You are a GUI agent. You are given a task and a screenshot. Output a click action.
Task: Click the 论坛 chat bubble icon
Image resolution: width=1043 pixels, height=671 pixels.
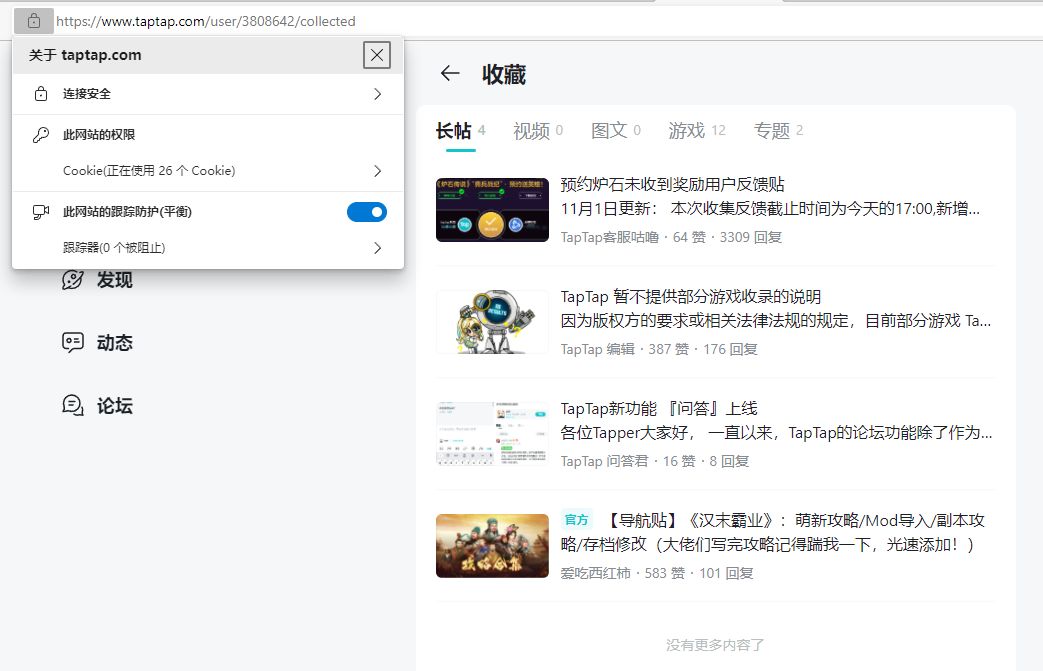(x=73, y=405)
